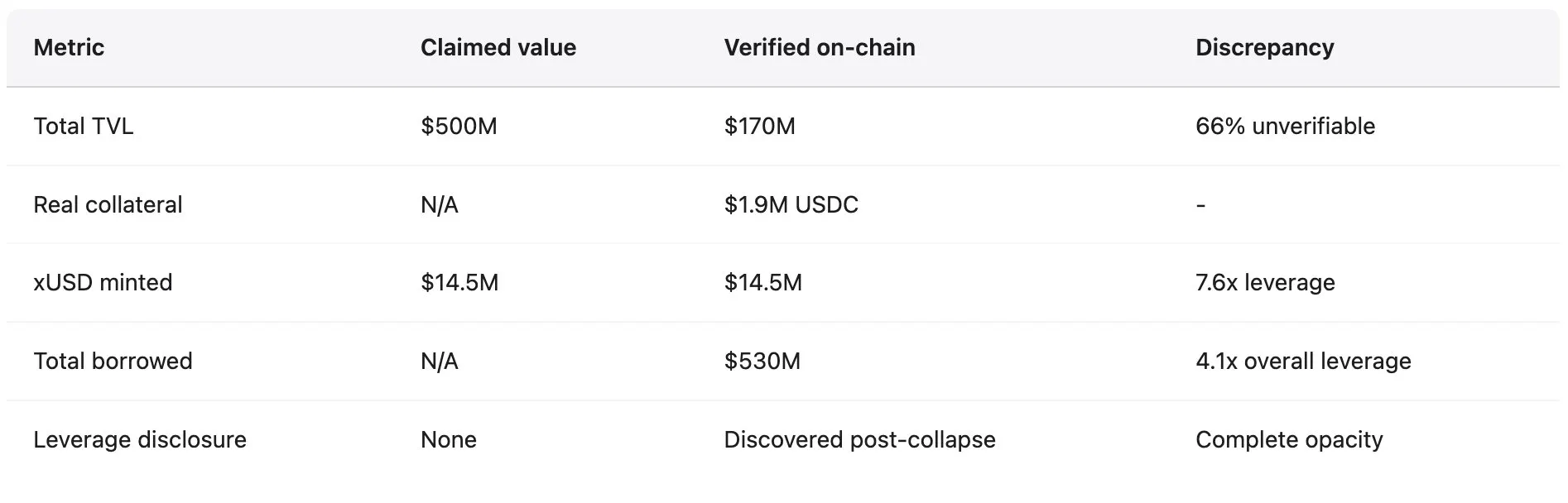The height and width of the screenshot is (503, 1568).
Task: Click the None claimed value cell
Action: 448,440
